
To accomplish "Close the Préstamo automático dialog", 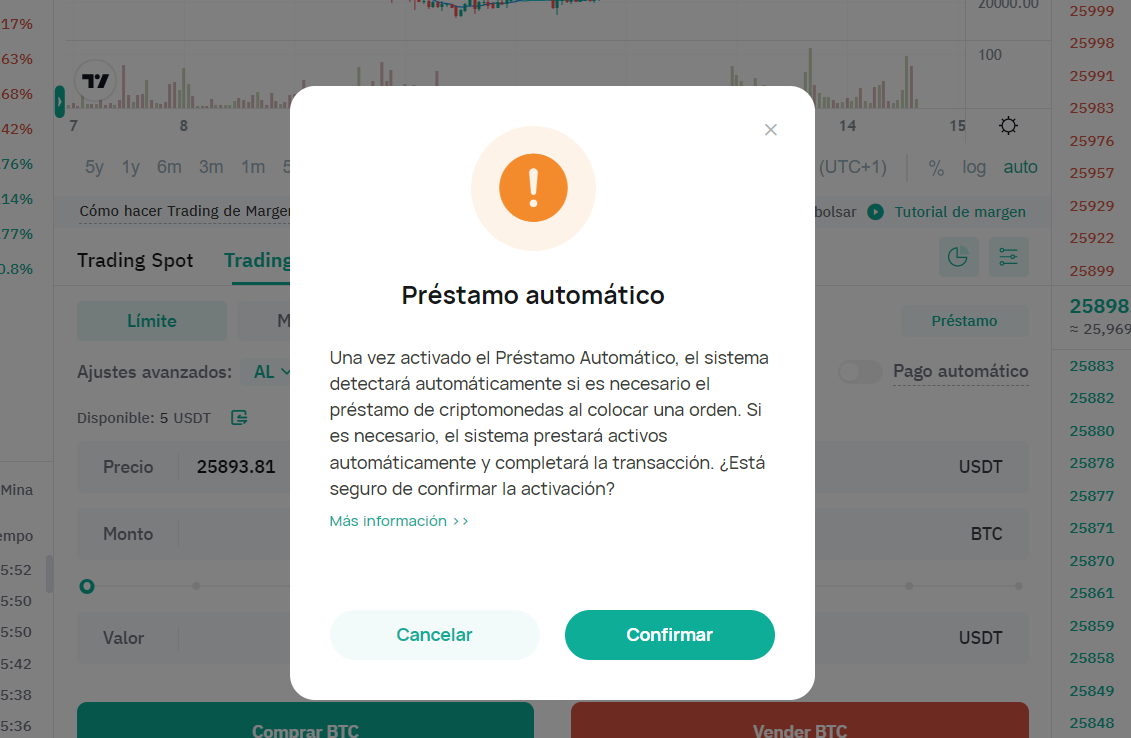I will tap(770, 130).
